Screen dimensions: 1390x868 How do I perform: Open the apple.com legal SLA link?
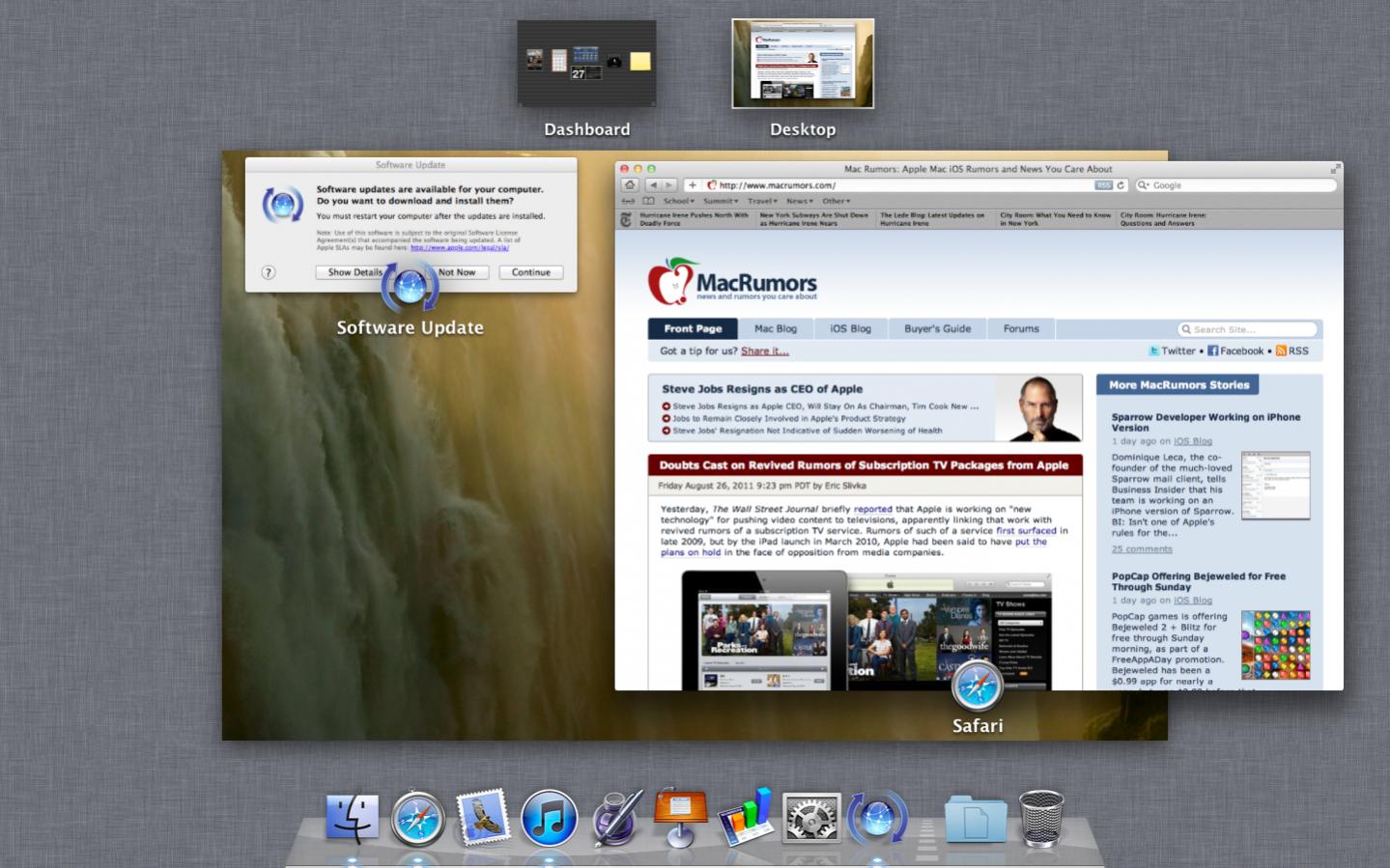coord(460,248)
